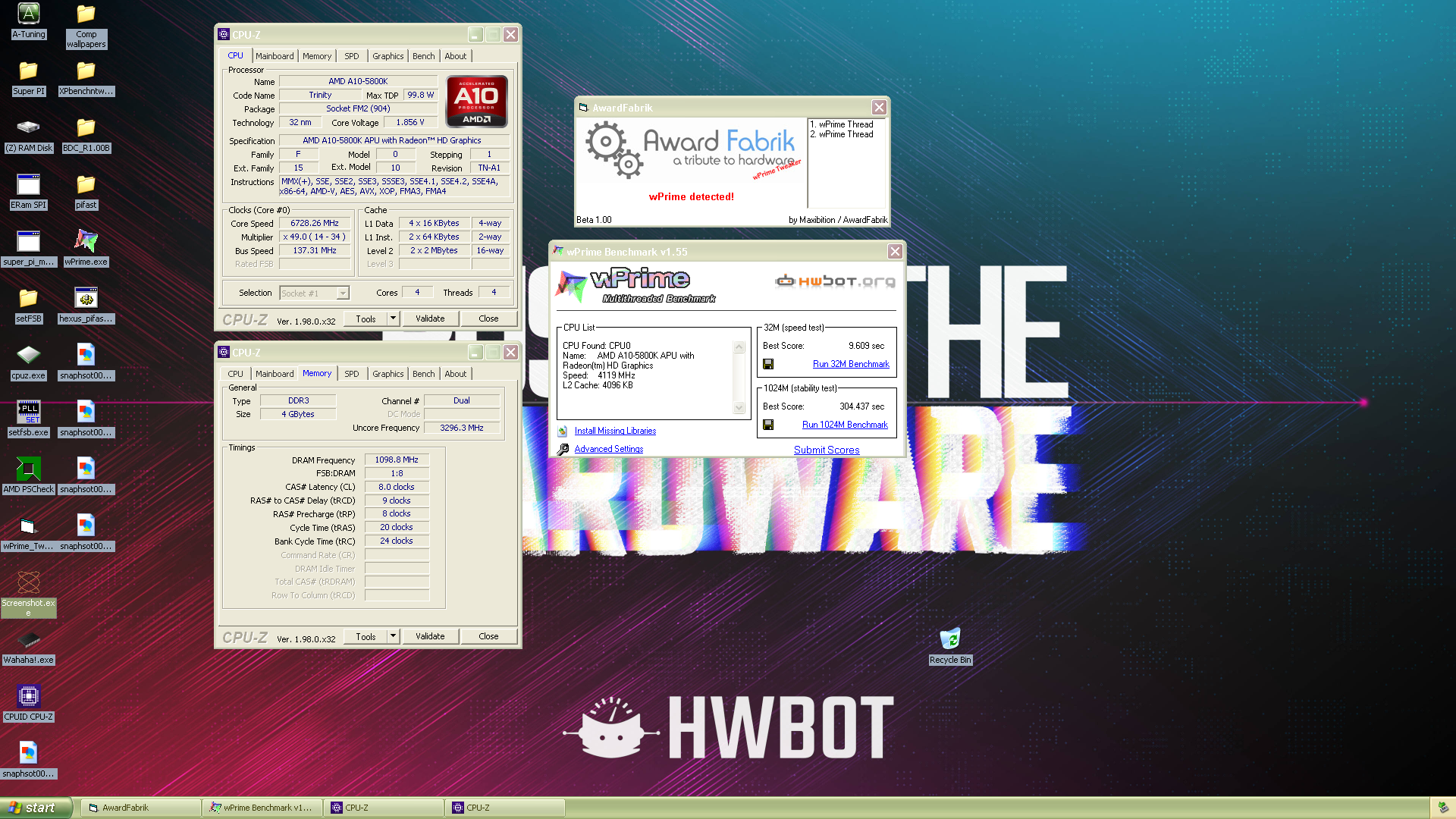1456x819 pixels.
Task: Click the Advanced Settings wrench icon
Action: [563, 449]
